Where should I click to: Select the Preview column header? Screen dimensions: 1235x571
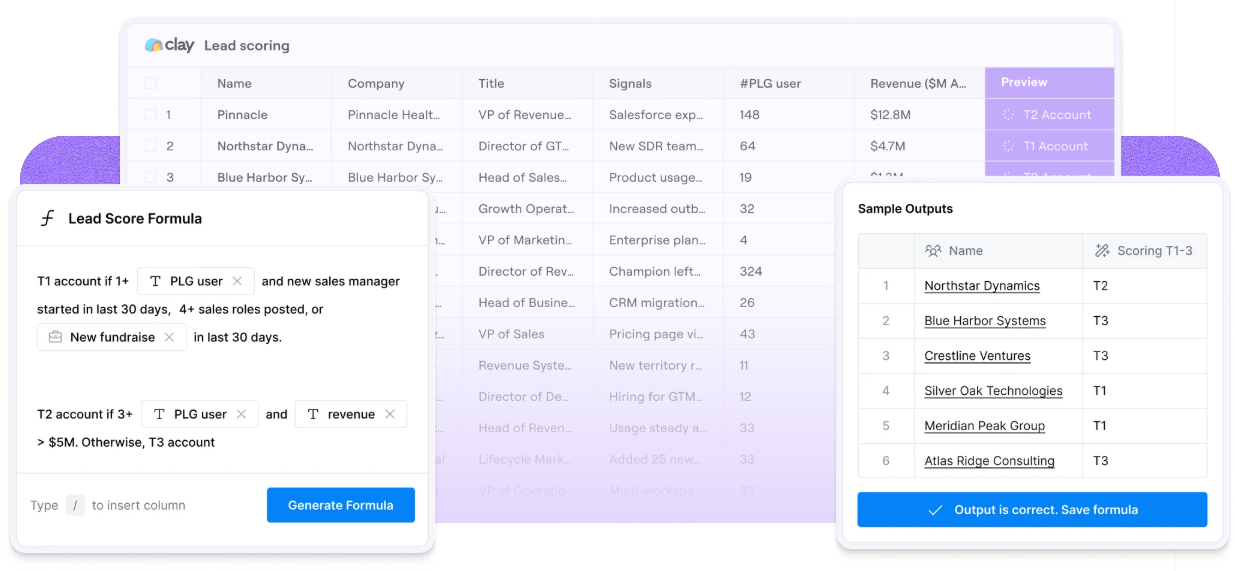point(1050,83)
